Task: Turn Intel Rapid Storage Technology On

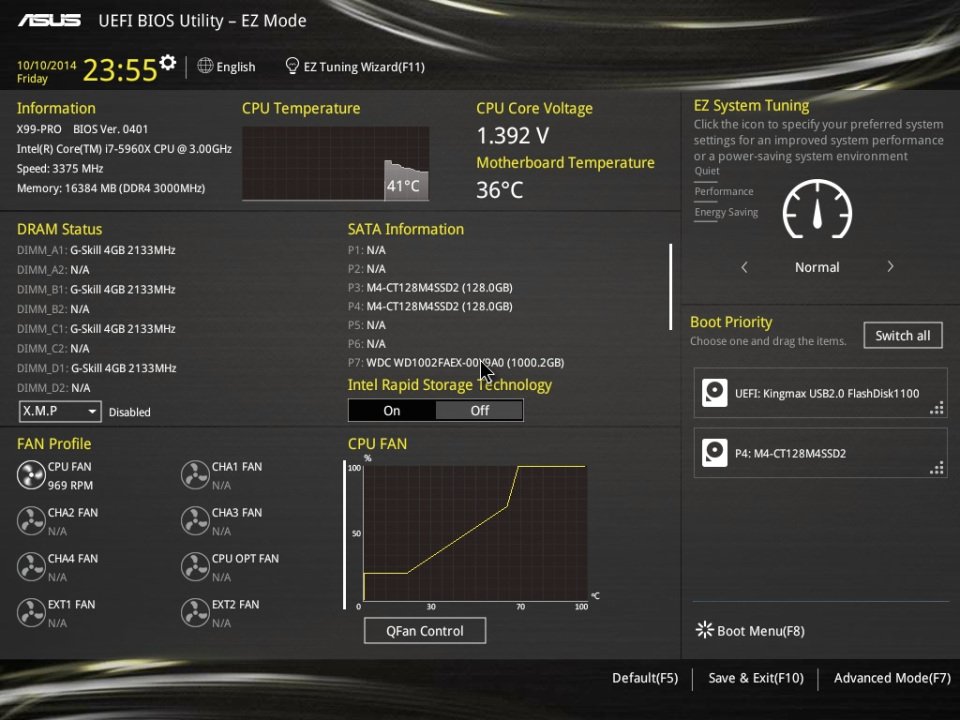Action: click(x=392, y=410)
